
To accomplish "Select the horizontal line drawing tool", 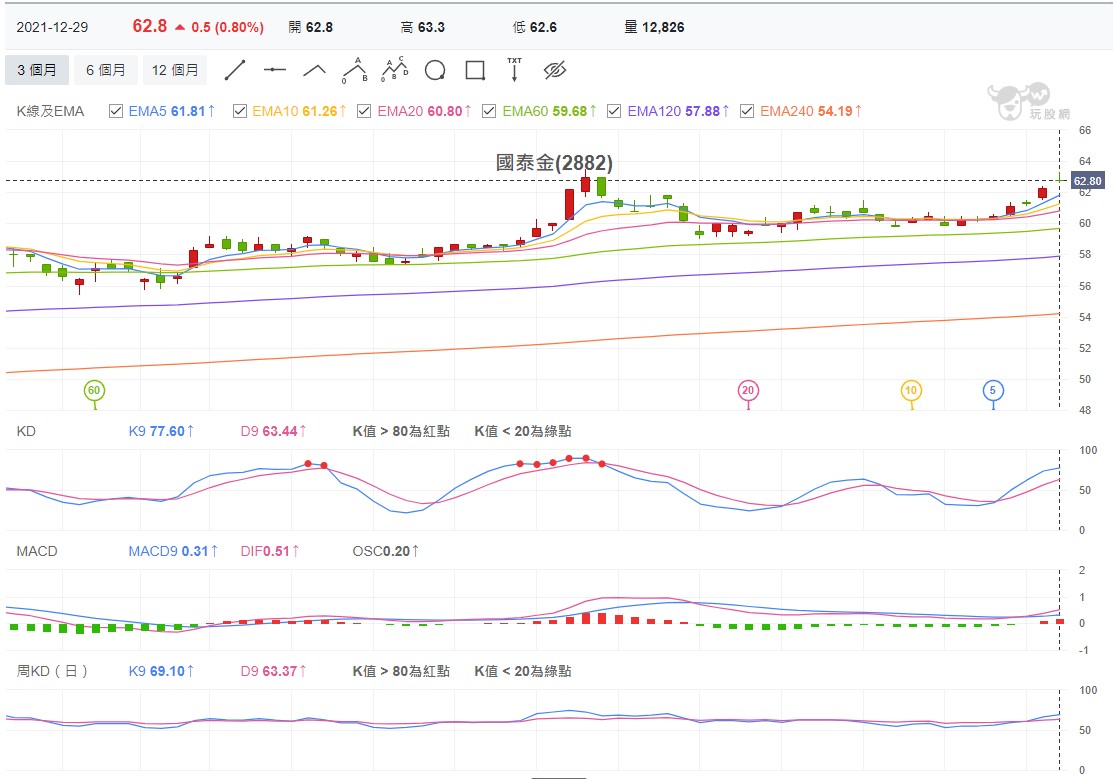I will pyautogui.click(x=275, y=70).
